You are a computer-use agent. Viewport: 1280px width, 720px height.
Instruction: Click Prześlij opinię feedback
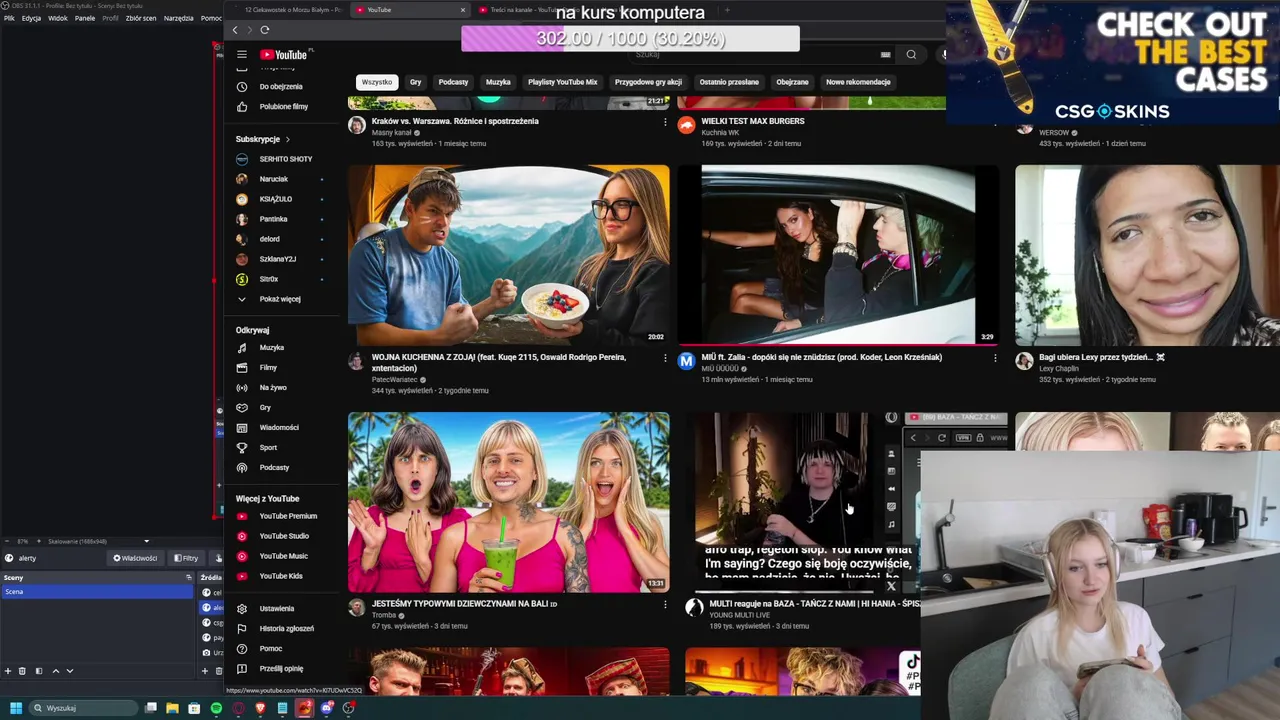[x=280, y=669]
